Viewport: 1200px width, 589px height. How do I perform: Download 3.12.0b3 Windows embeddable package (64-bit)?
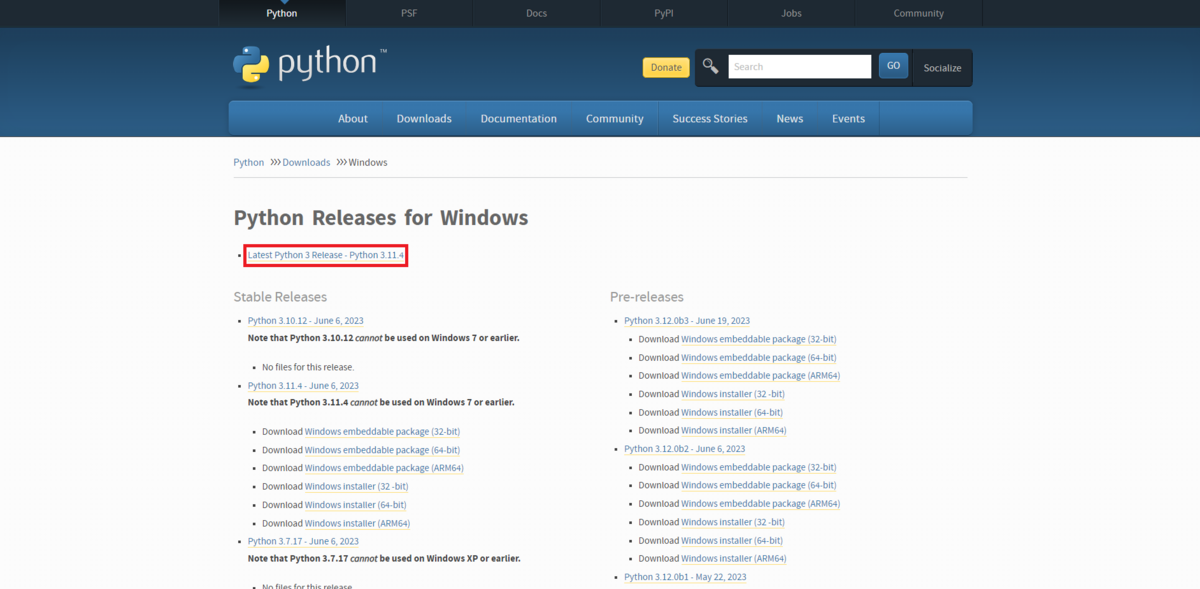click(x=759, y=357)
